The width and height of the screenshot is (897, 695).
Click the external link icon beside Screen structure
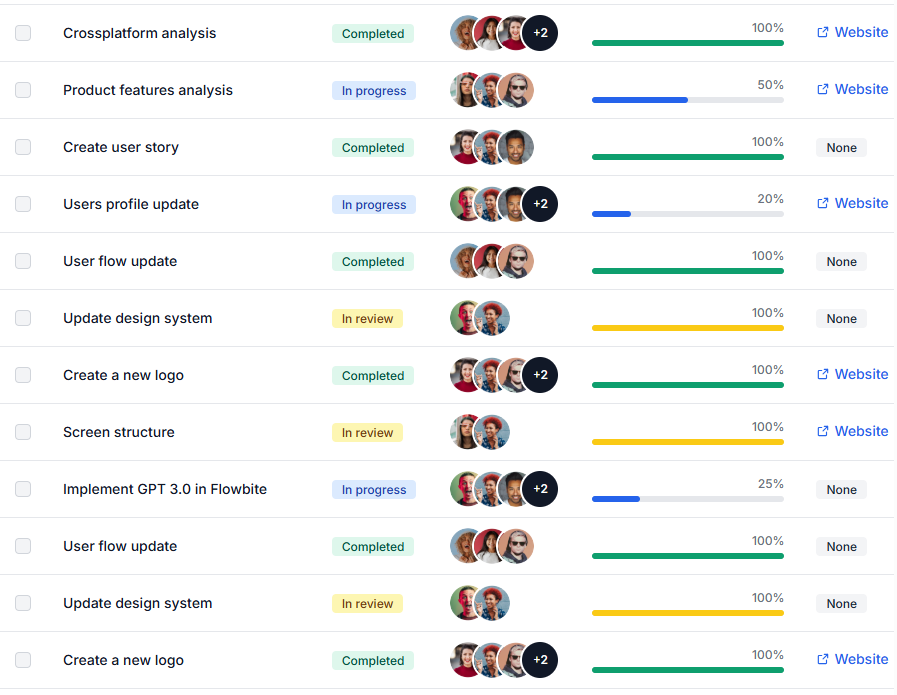tap(825, 431)
